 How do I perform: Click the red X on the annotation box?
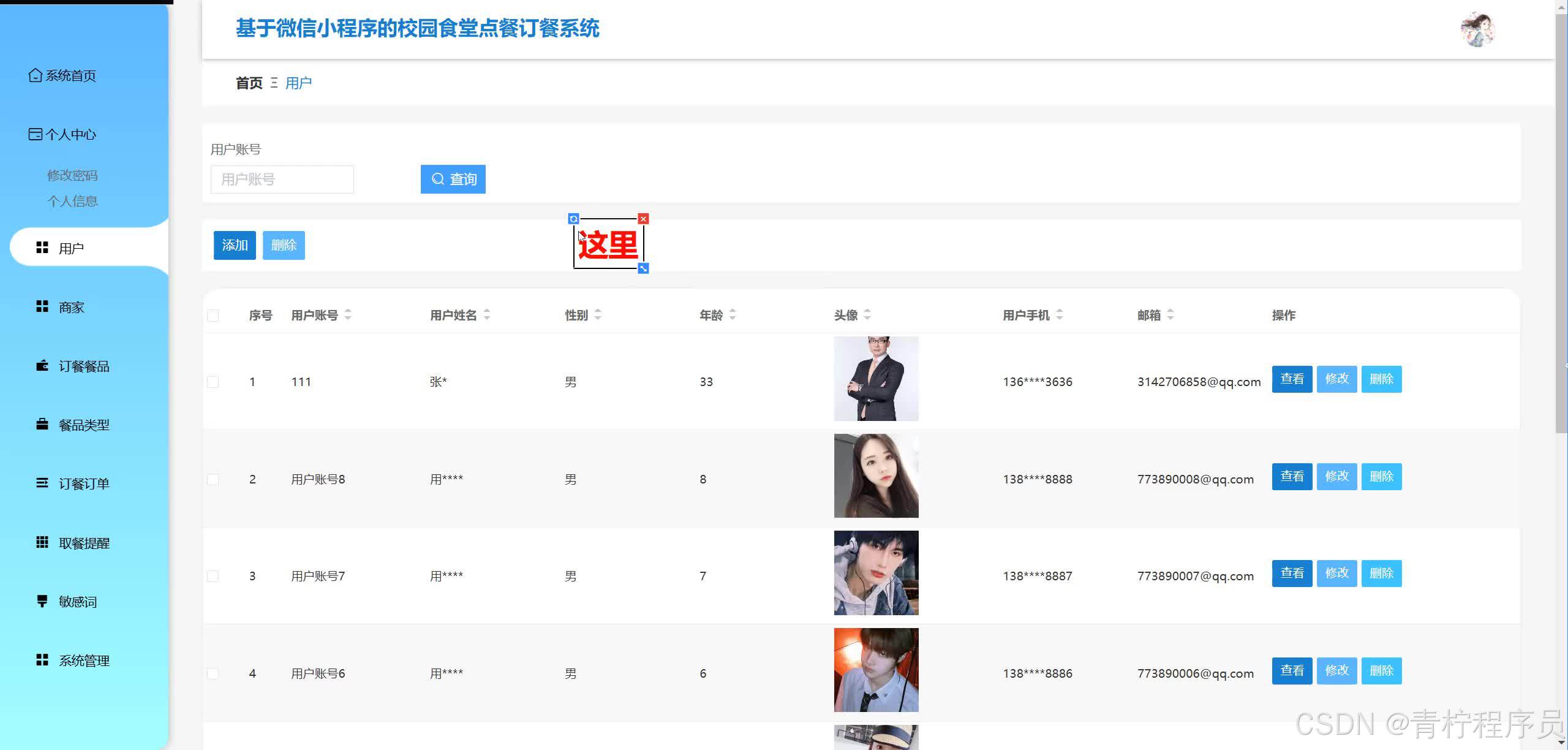coord(643,219)
